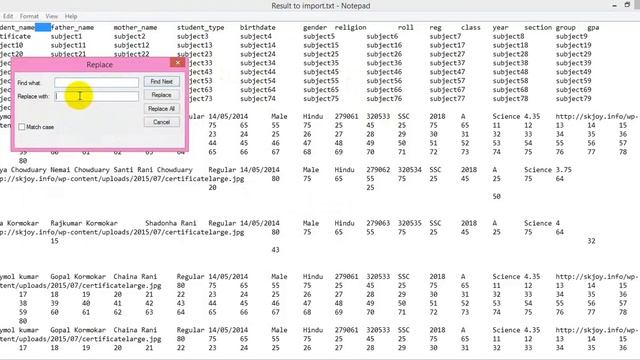This screenshot has width=640, height=360.
Task: Click reg number 320535
Action: pos(410,223)
